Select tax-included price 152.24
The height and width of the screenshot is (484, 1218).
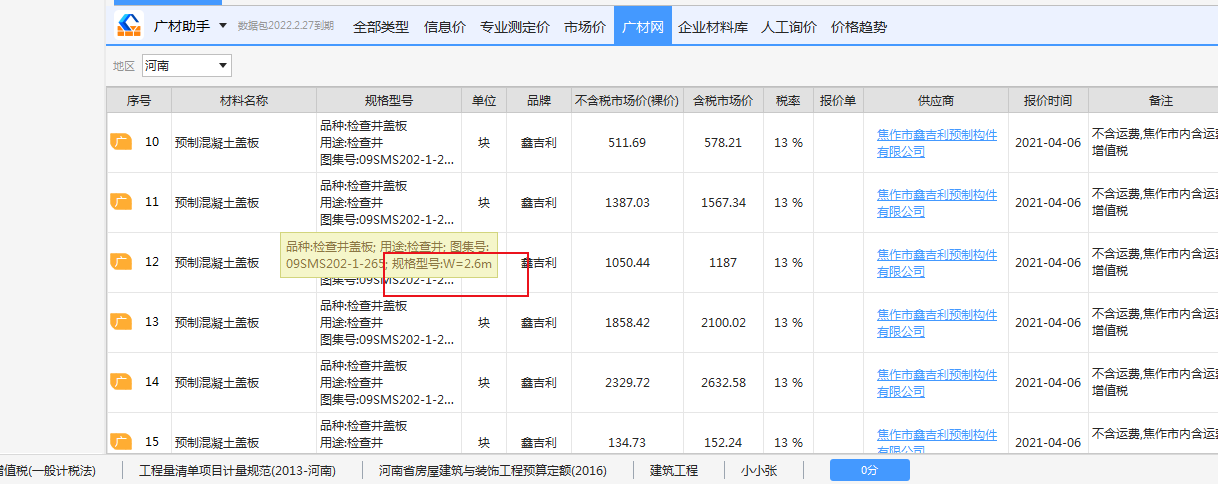(723, 443)
